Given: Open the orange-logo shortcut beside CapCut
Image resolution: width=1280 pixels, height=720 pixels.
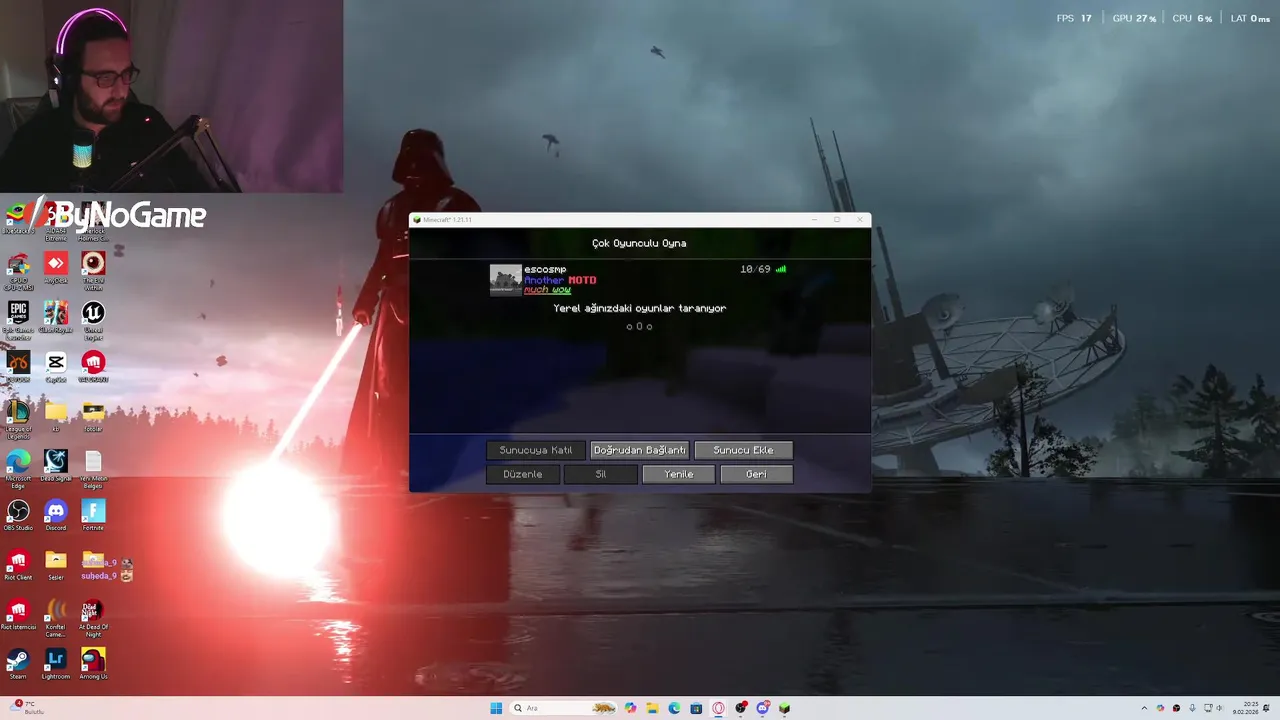Looking at the screenshot, I should coord(18,366).
